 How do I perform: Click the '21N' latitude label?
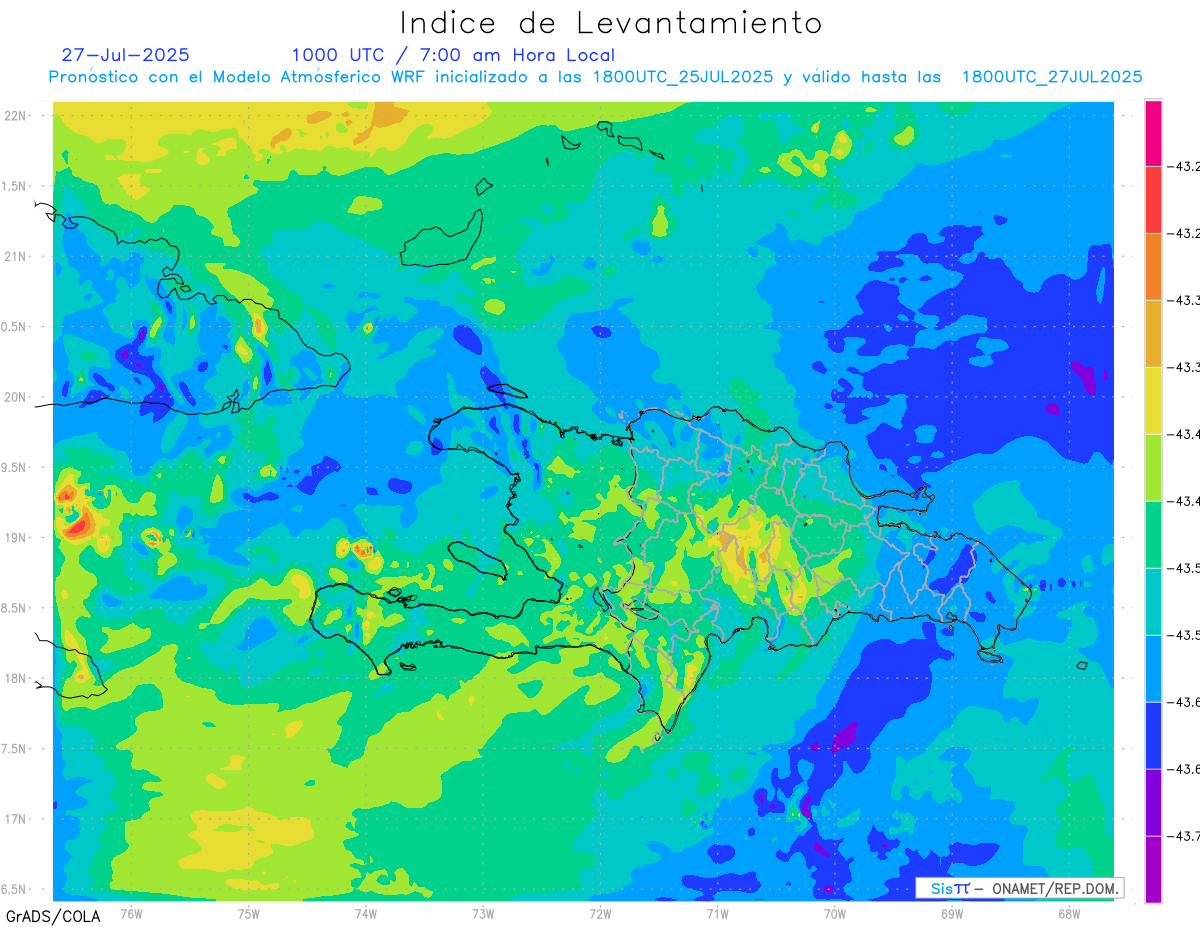16,256
